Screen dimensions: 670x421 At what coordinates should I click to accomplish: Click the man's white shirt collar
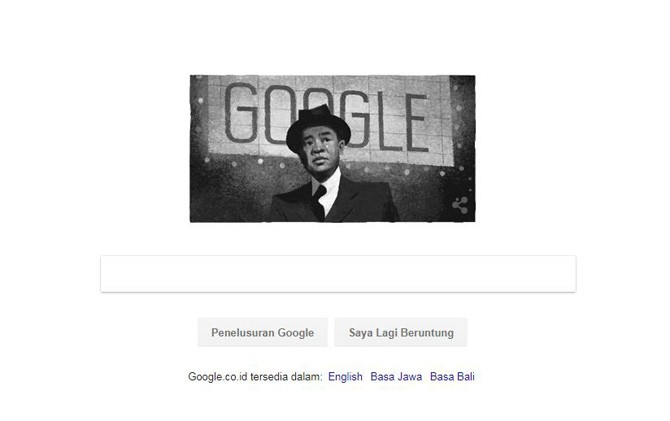(x=327, y=188)
